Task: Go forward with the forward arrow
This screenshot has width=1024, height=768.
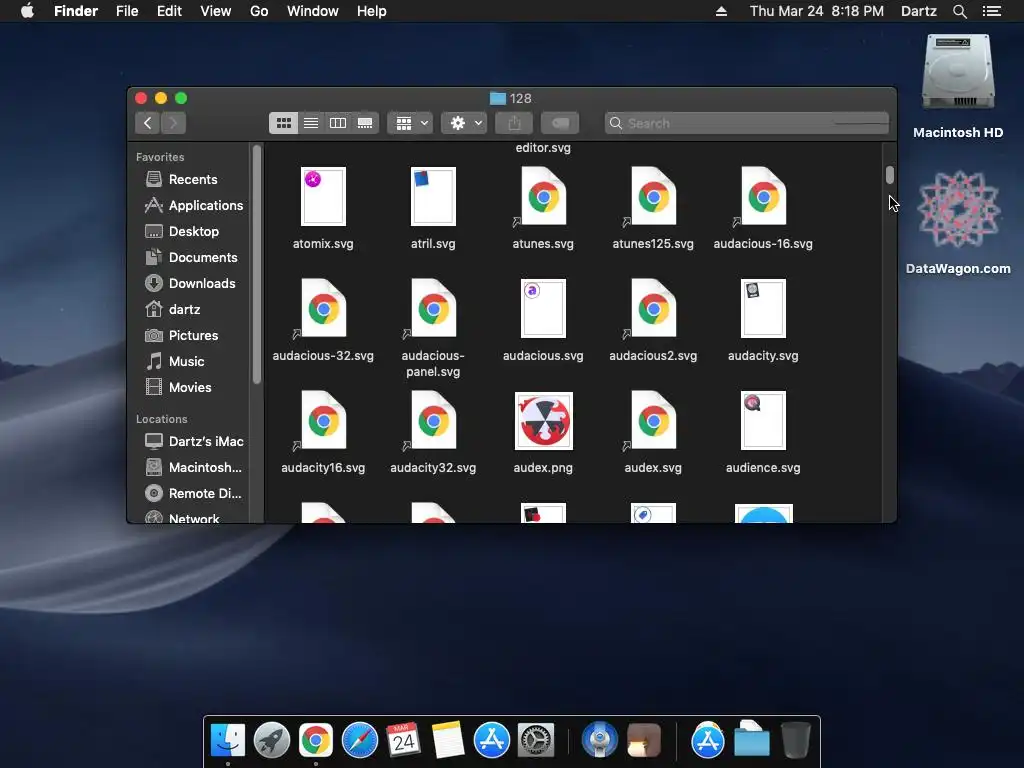Action: (173, 123)
